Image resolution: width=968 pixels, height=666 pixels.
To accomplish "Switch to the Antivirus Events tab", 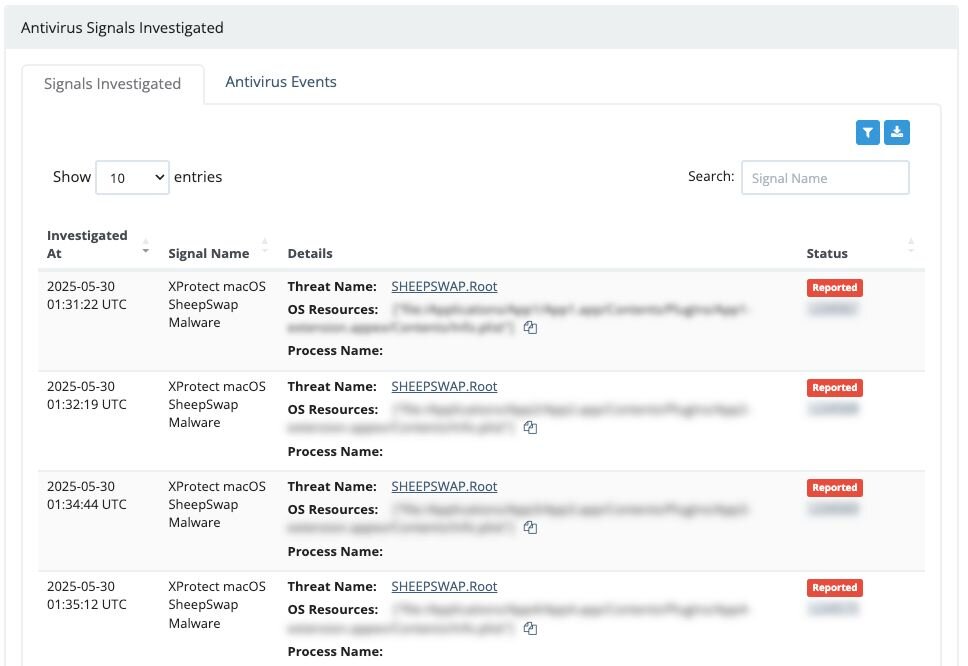I will pos(281,82).
